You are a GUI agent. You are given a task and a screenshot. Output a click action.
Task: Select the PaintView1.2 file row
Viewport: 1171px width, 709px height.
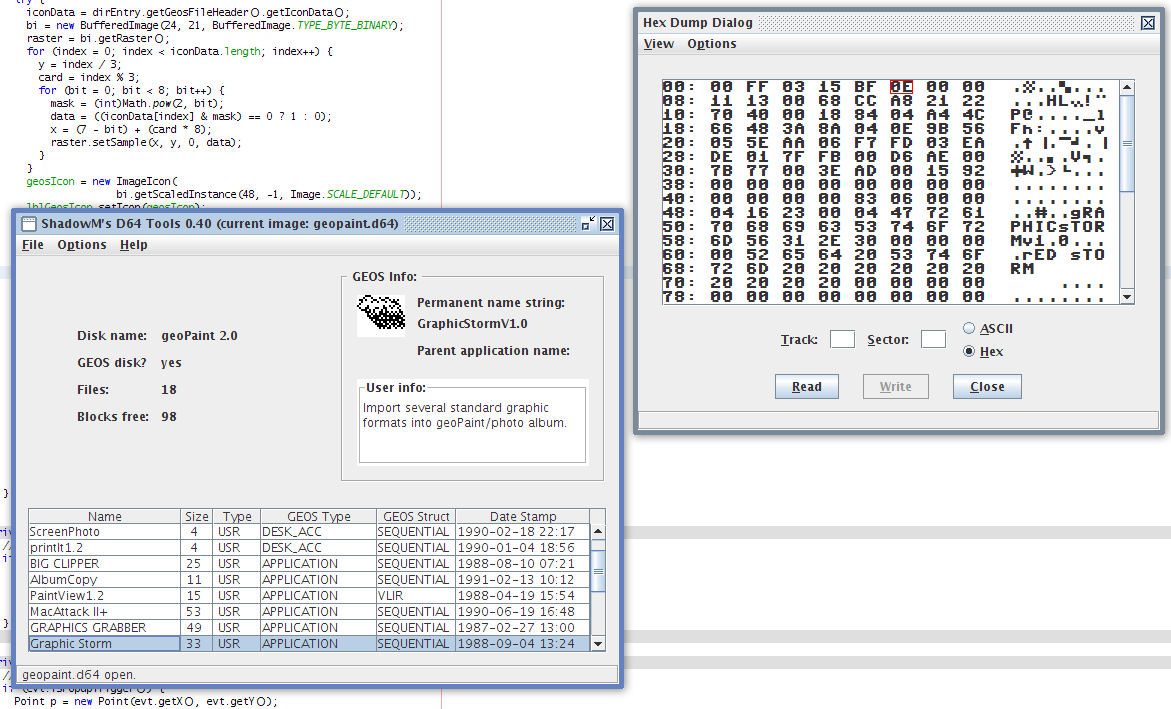coord(104,596)
